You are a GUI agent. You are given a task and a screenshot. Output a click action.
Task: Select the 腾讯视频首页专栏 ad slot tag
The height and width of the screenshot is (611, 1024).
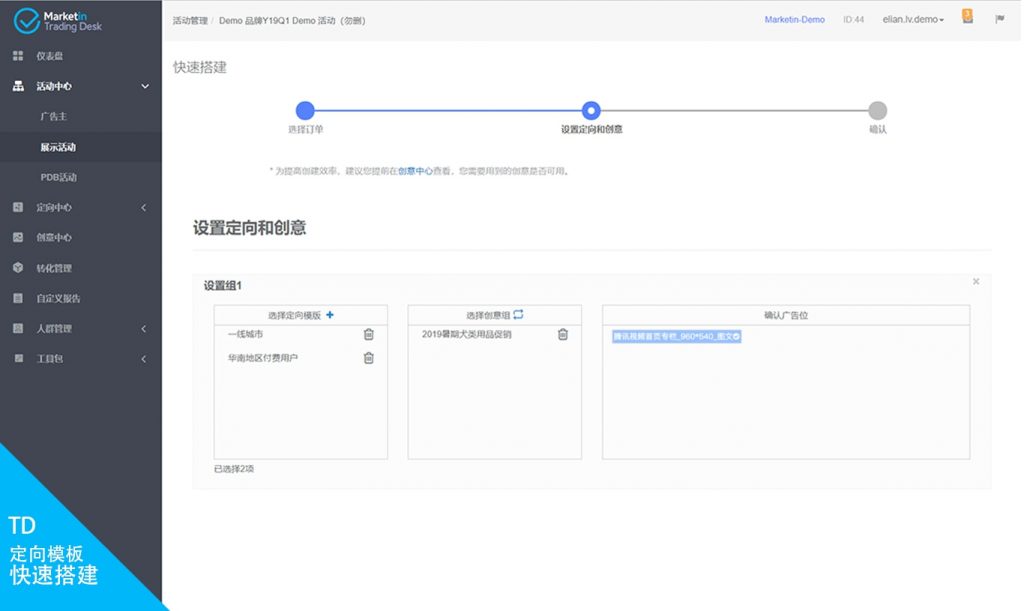pos(676,337)
